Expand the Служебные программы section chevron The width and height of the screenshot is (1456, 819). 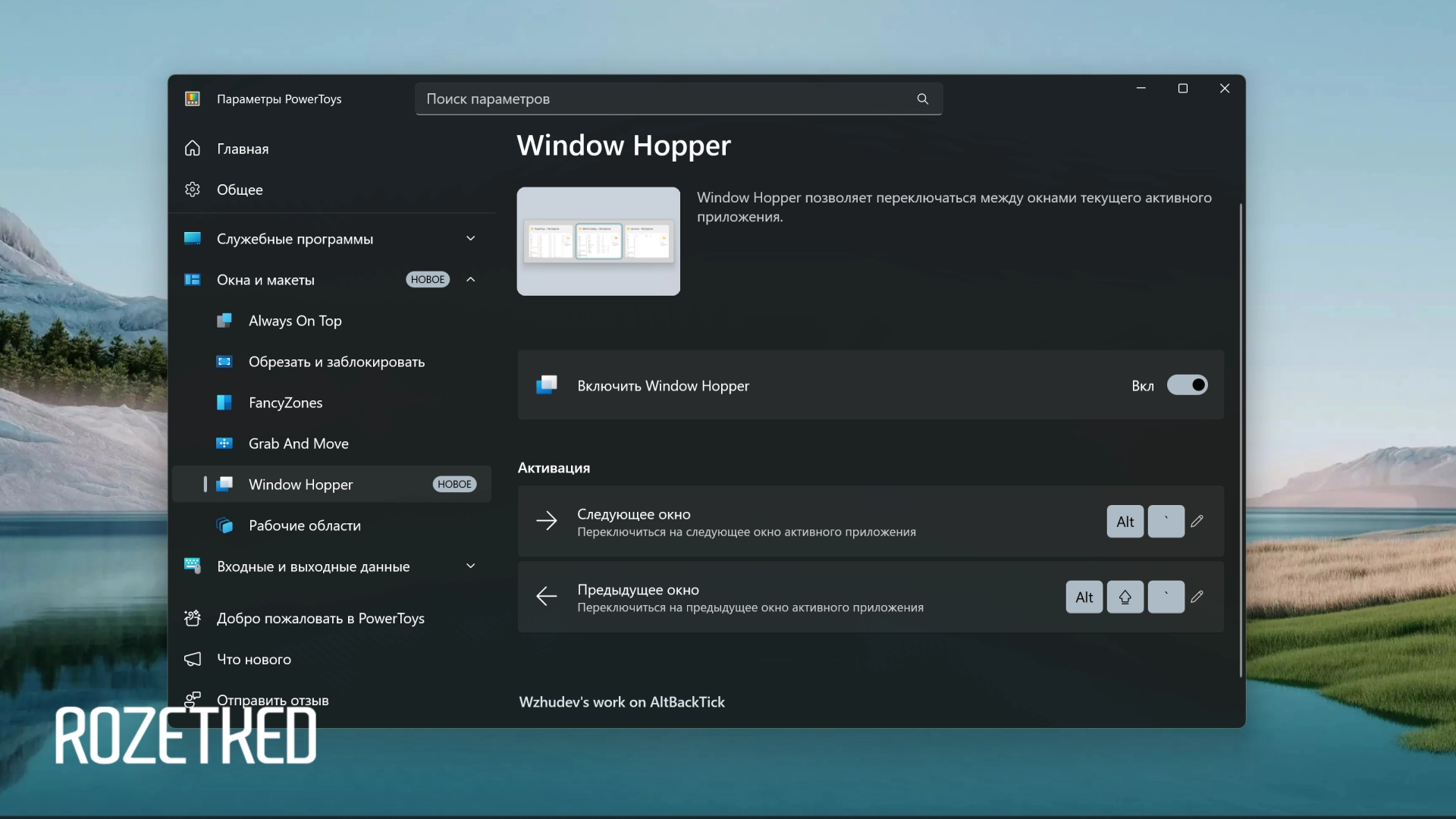pos(471,238)
